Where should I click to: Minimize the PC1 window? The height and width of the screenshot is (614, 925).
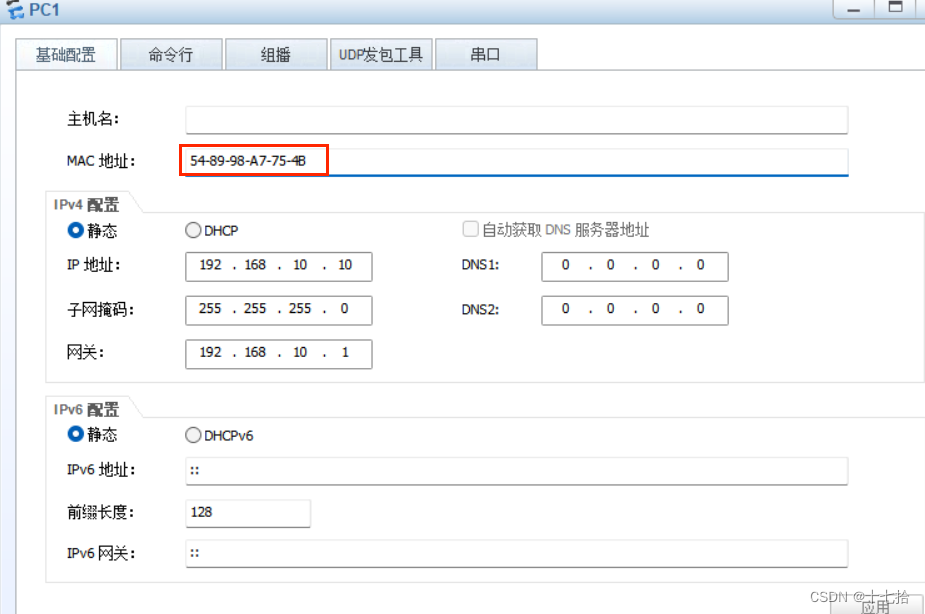click(x=853, y=9)
